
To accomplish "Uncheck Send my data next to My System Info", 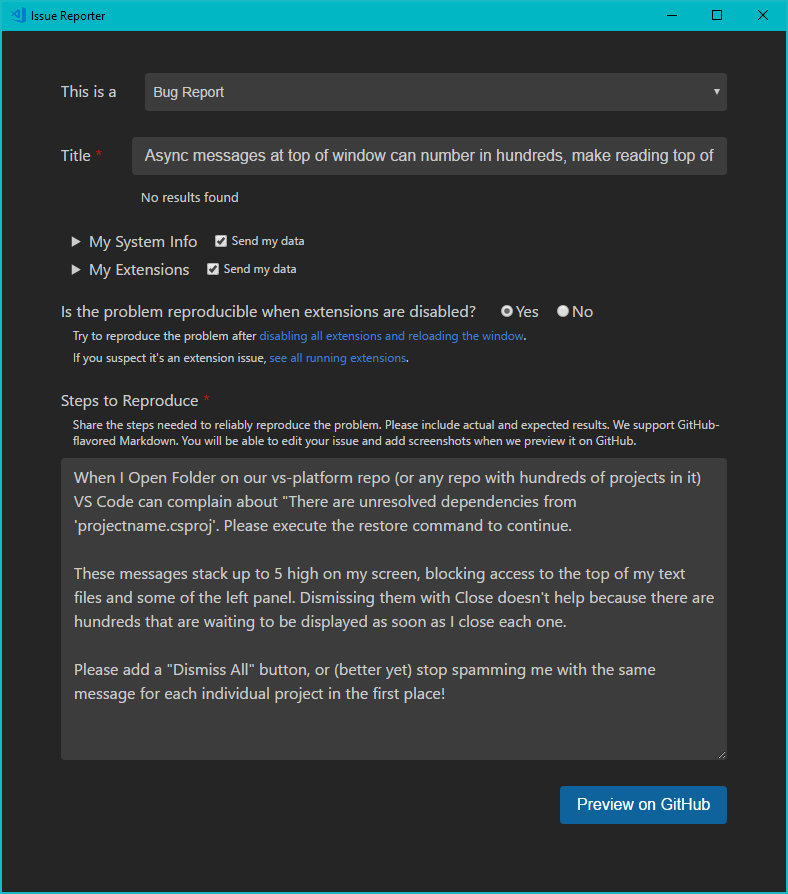I will point(220,240).
